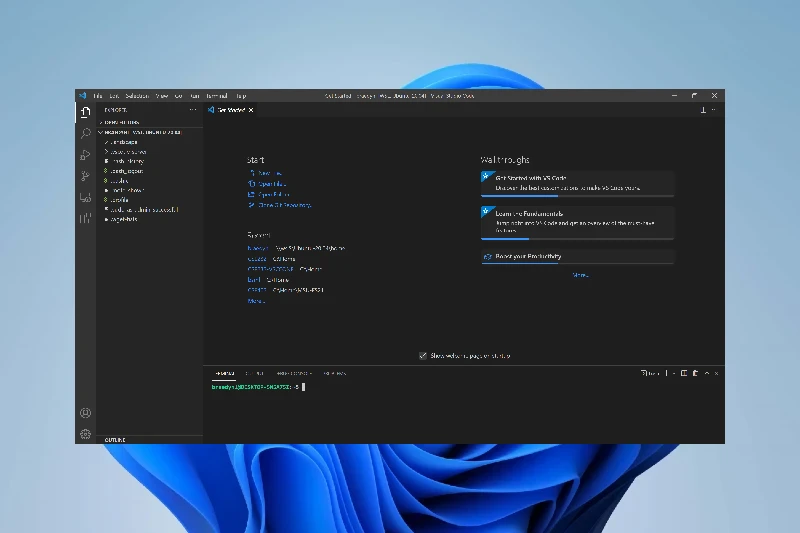
Task: Open the Go menu
Action: 179,95
